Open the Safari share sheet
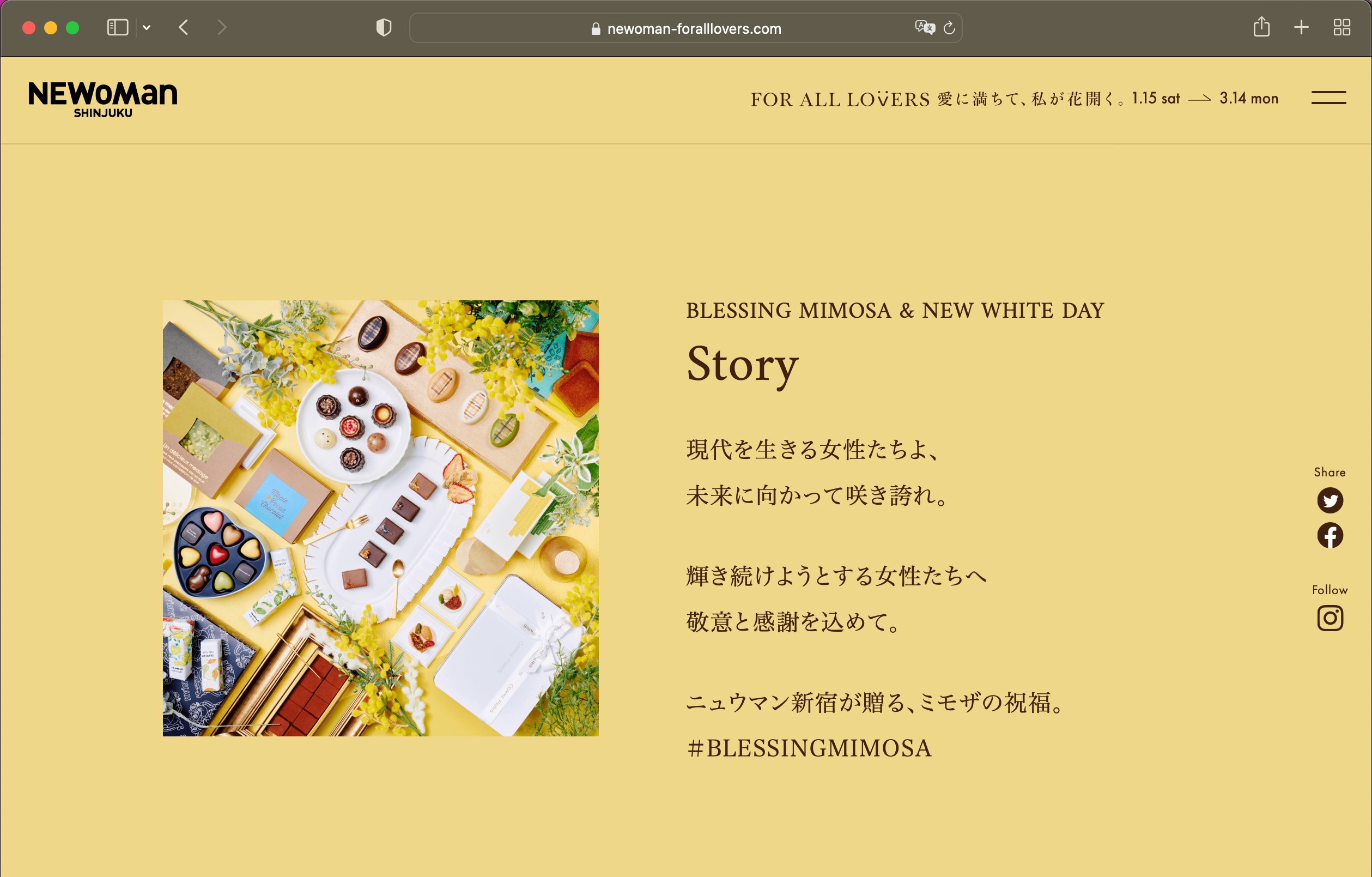The height and width of the screenshot is (877, 1372). pyautogui.click(x=1261, y=27)
